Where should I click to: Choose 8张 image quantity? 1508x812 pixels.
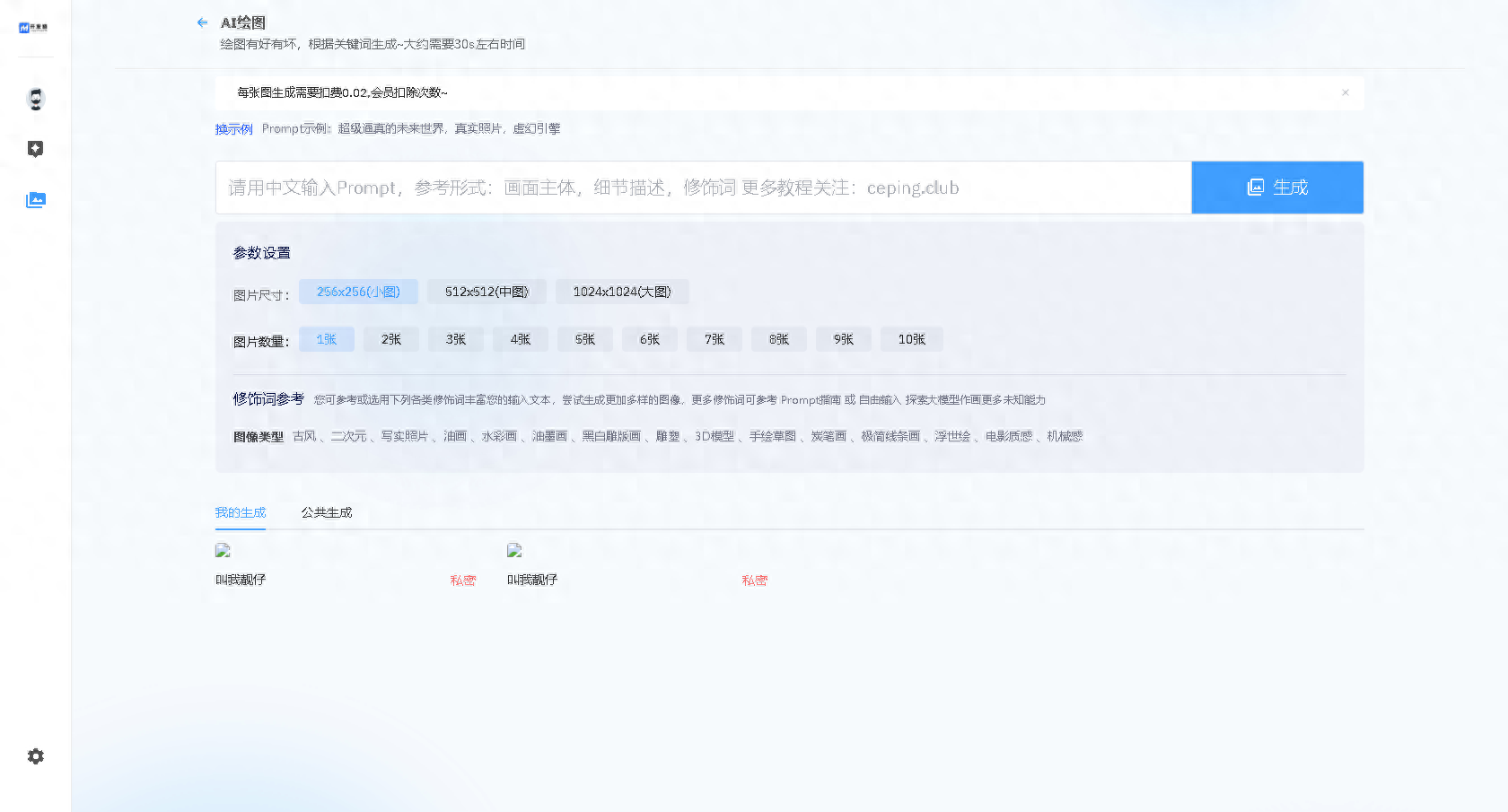(779, 339)
